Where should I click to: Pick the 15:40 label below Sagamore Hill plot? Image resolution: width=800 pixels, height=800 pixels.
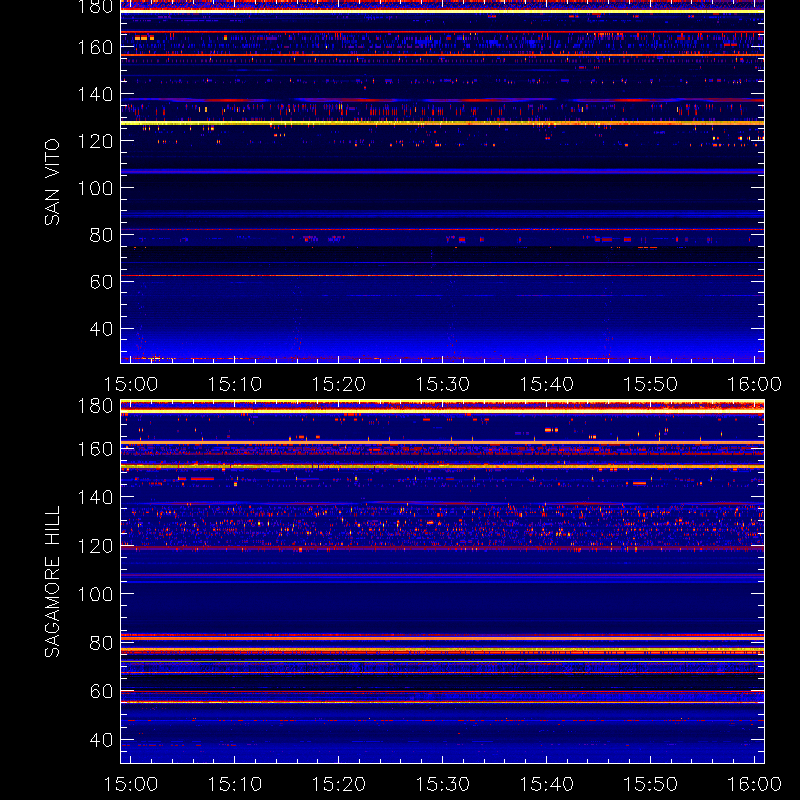(x=546, y=784)
